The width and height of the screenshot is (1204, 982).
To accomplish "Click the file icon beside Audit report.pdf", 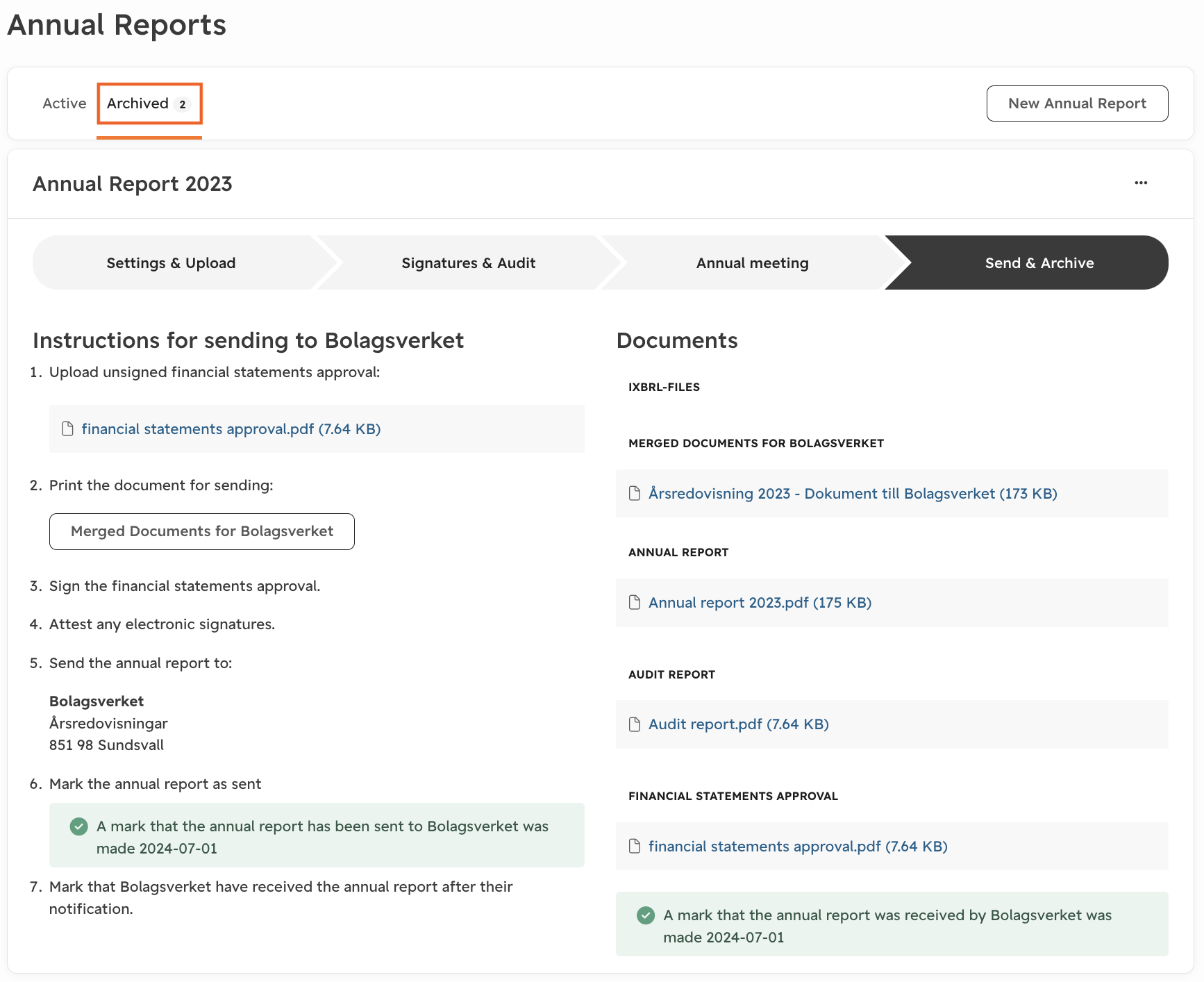I will 634,724.
